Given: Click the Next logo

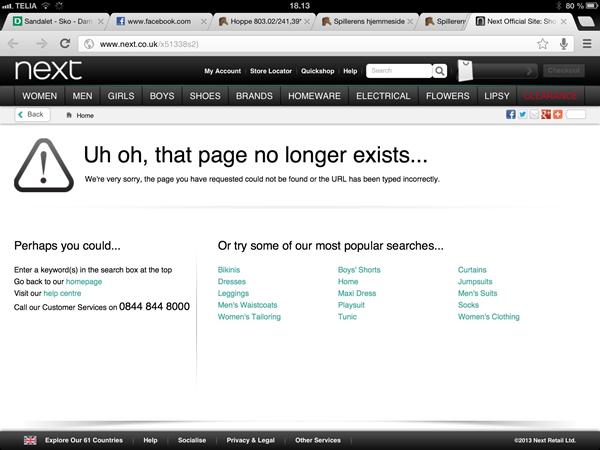Looking at the screenshot, I should click(x=48, y=70).
